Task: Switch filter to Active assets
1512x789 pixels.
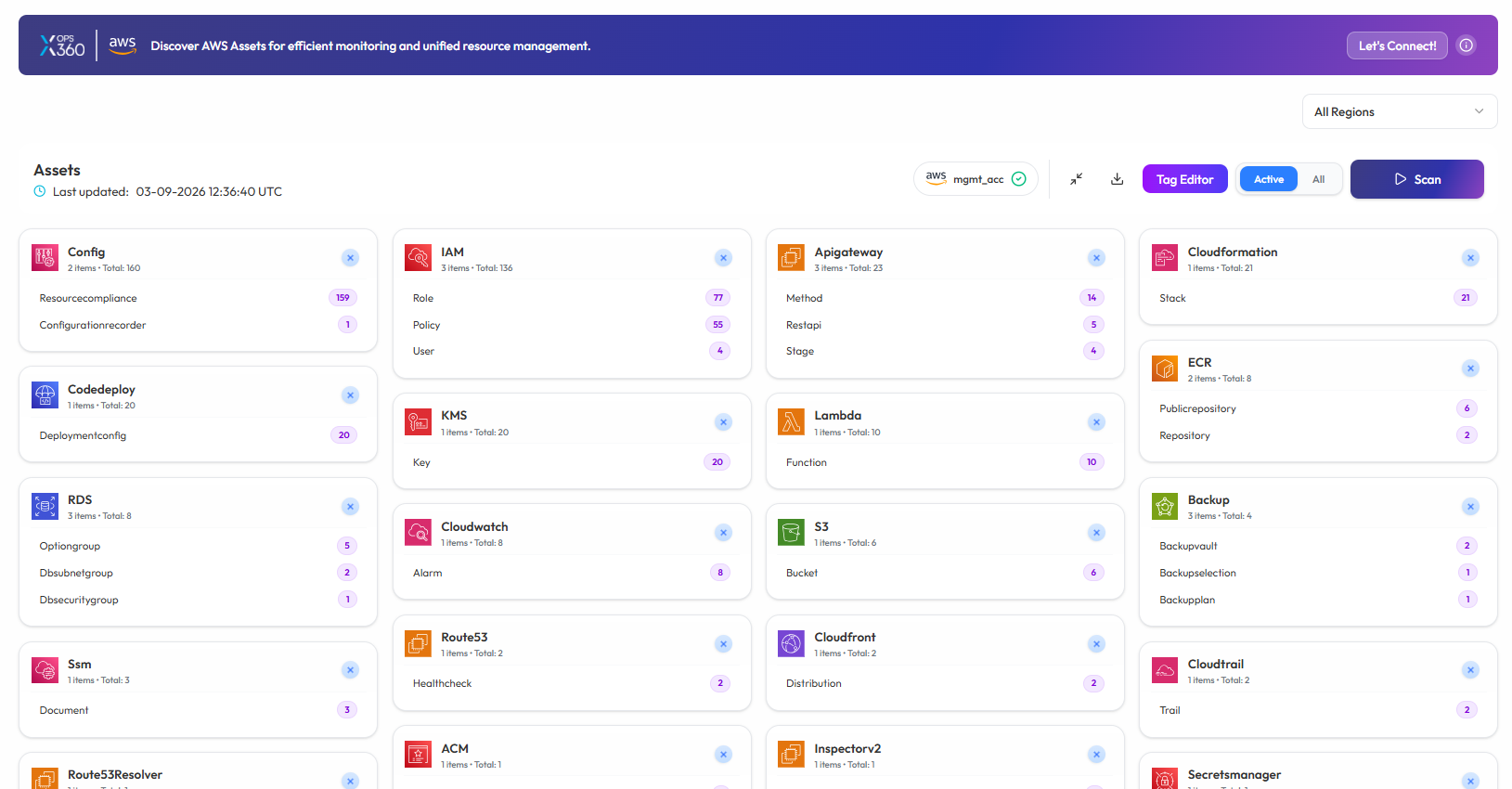Action: pos(1268,179)
